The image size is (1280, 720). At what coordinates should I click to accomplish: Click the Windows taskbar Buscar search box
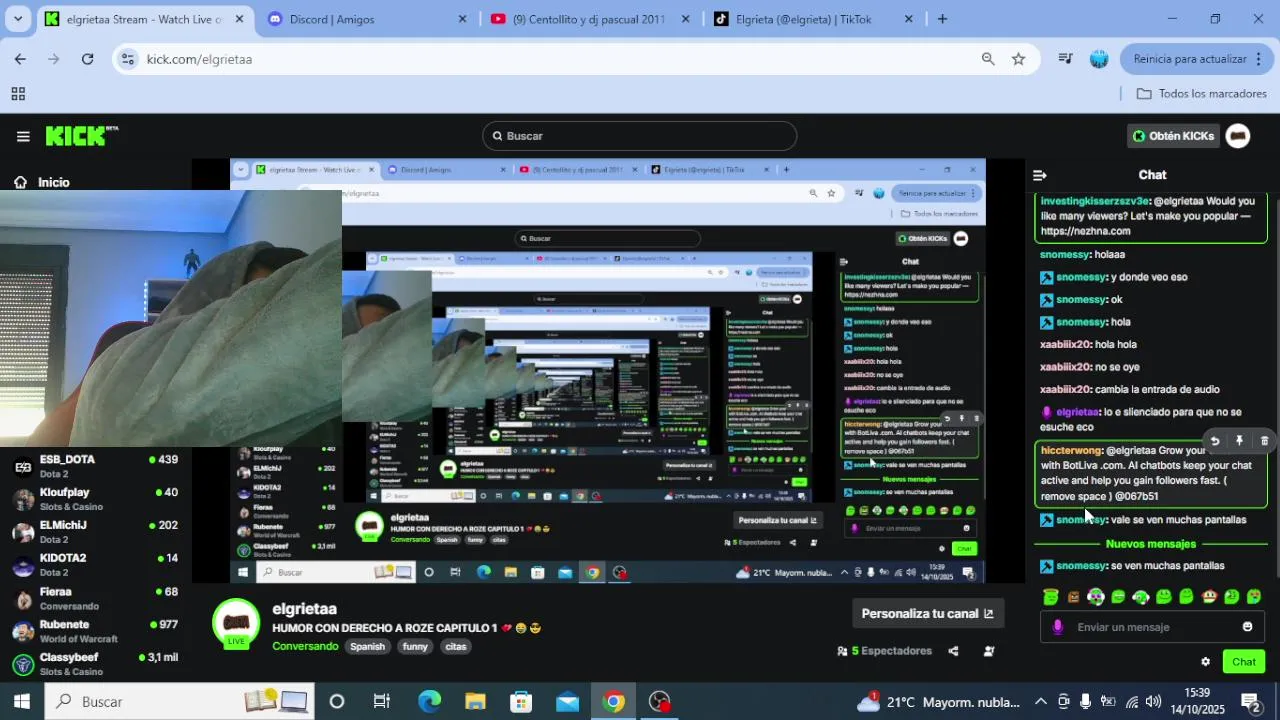point(180,702)
